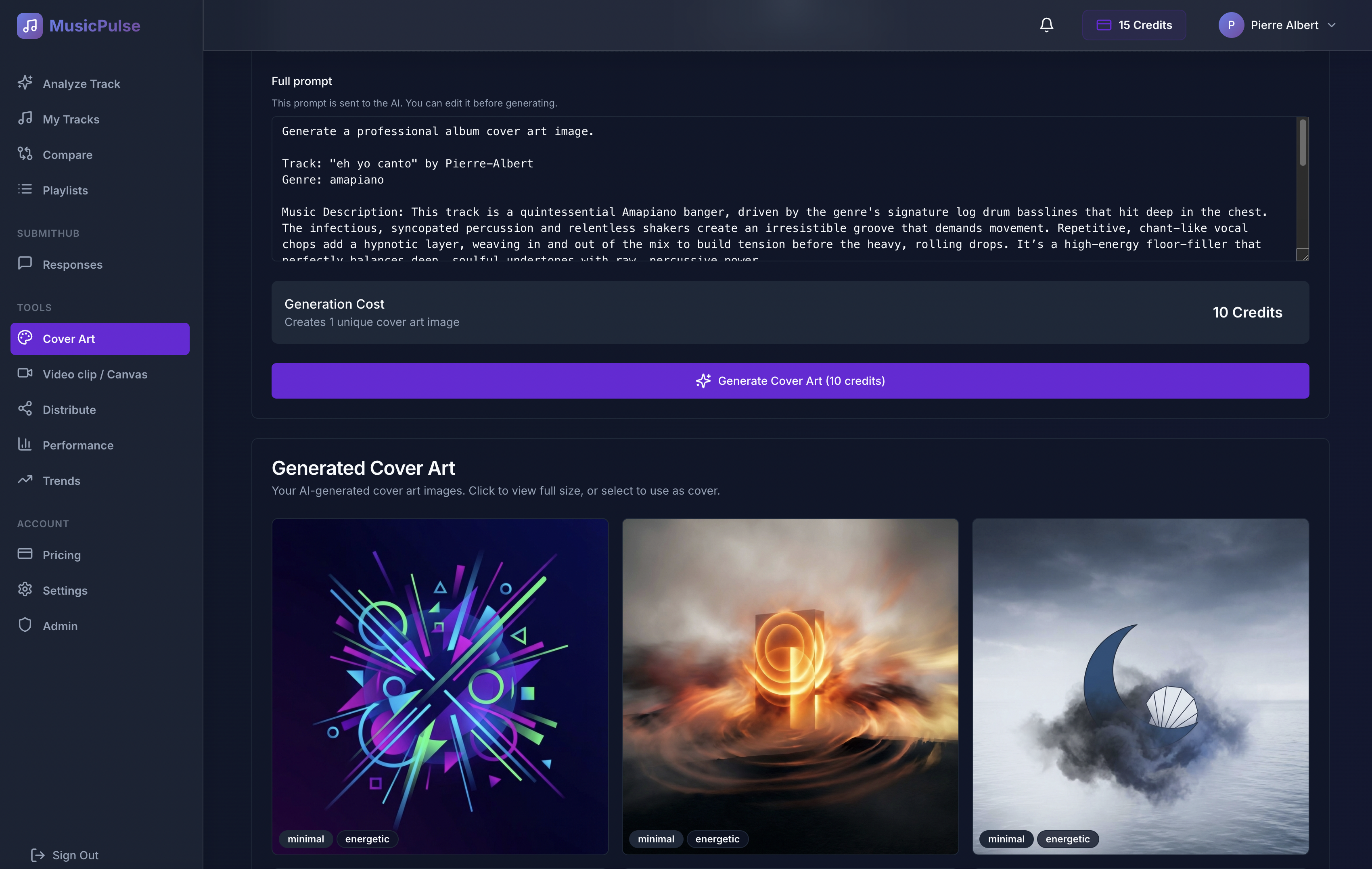
Task: Open Playlists using the list icon
Action: 25,190
